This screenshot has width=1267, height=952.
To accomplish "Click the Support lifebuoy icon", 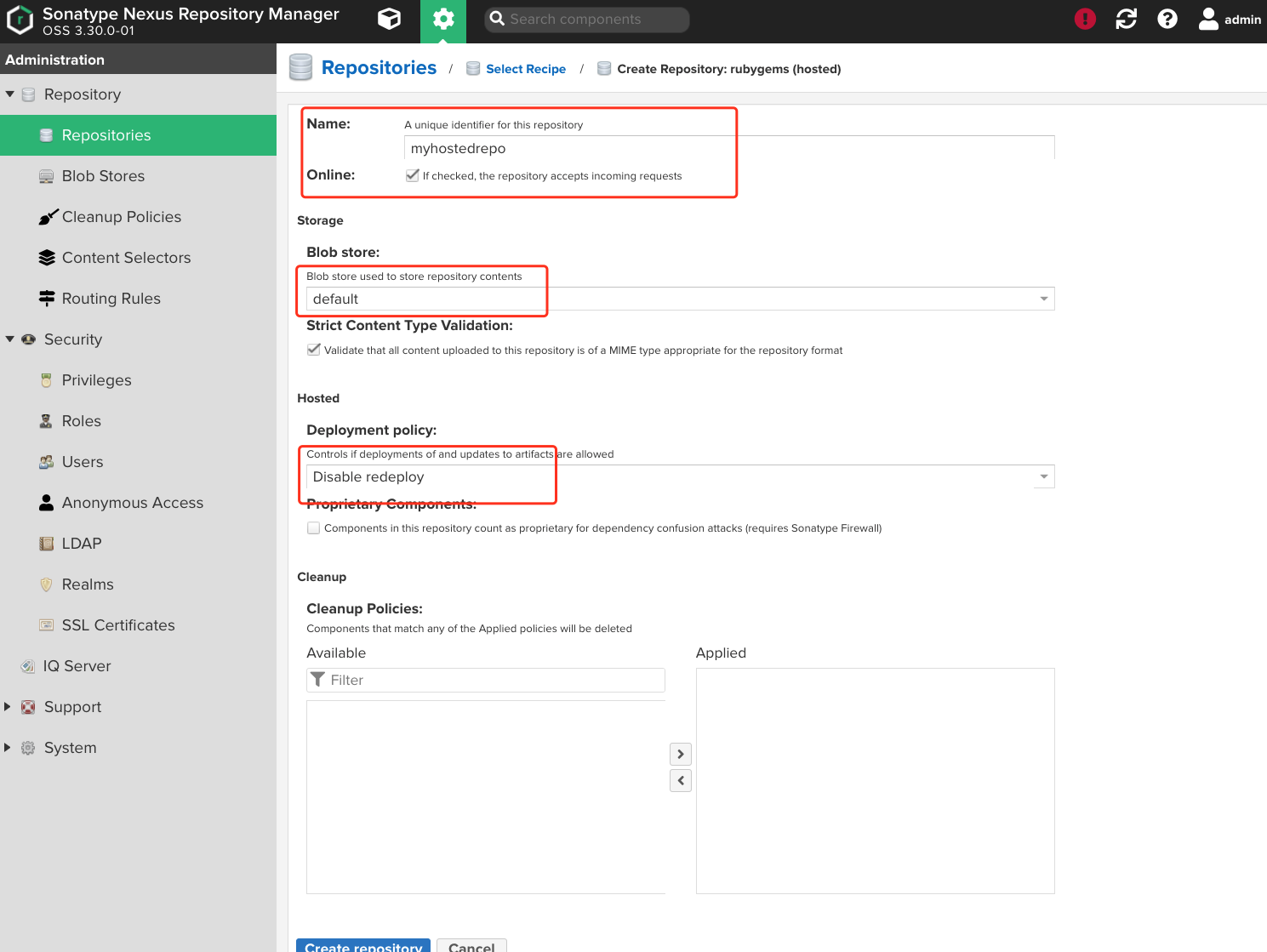I will click(x=28, y=707).
